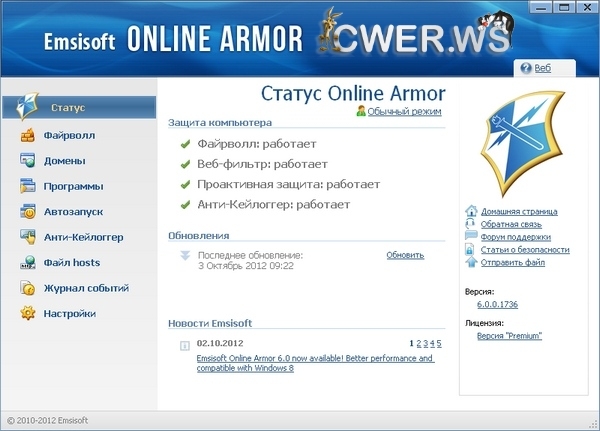Open the Файл hosts sidebar label
This screenshot has width=600, height=431.
tap(72, 263)
